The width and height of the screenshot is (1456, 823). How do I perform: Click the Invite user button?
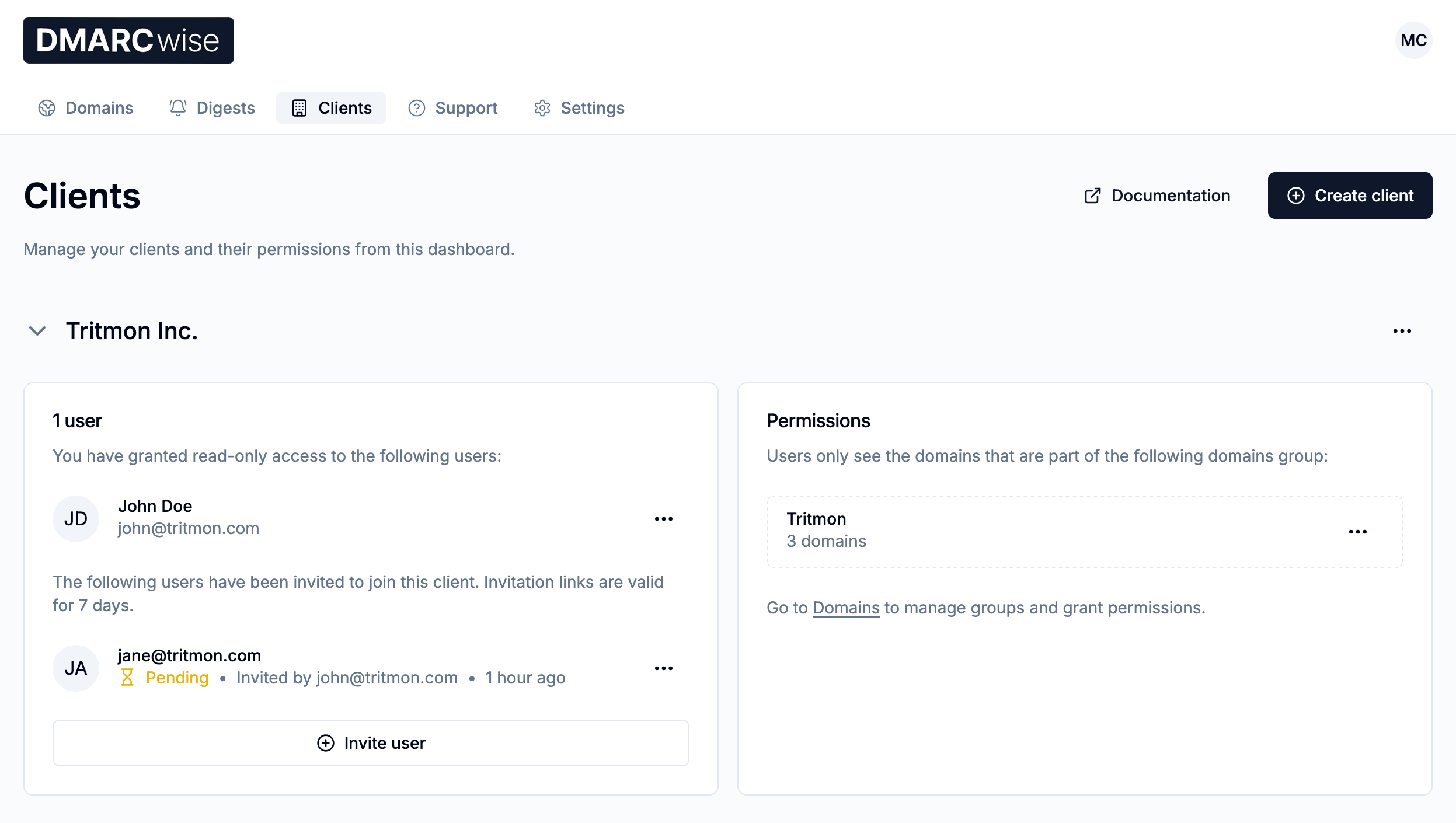point(371,743)
